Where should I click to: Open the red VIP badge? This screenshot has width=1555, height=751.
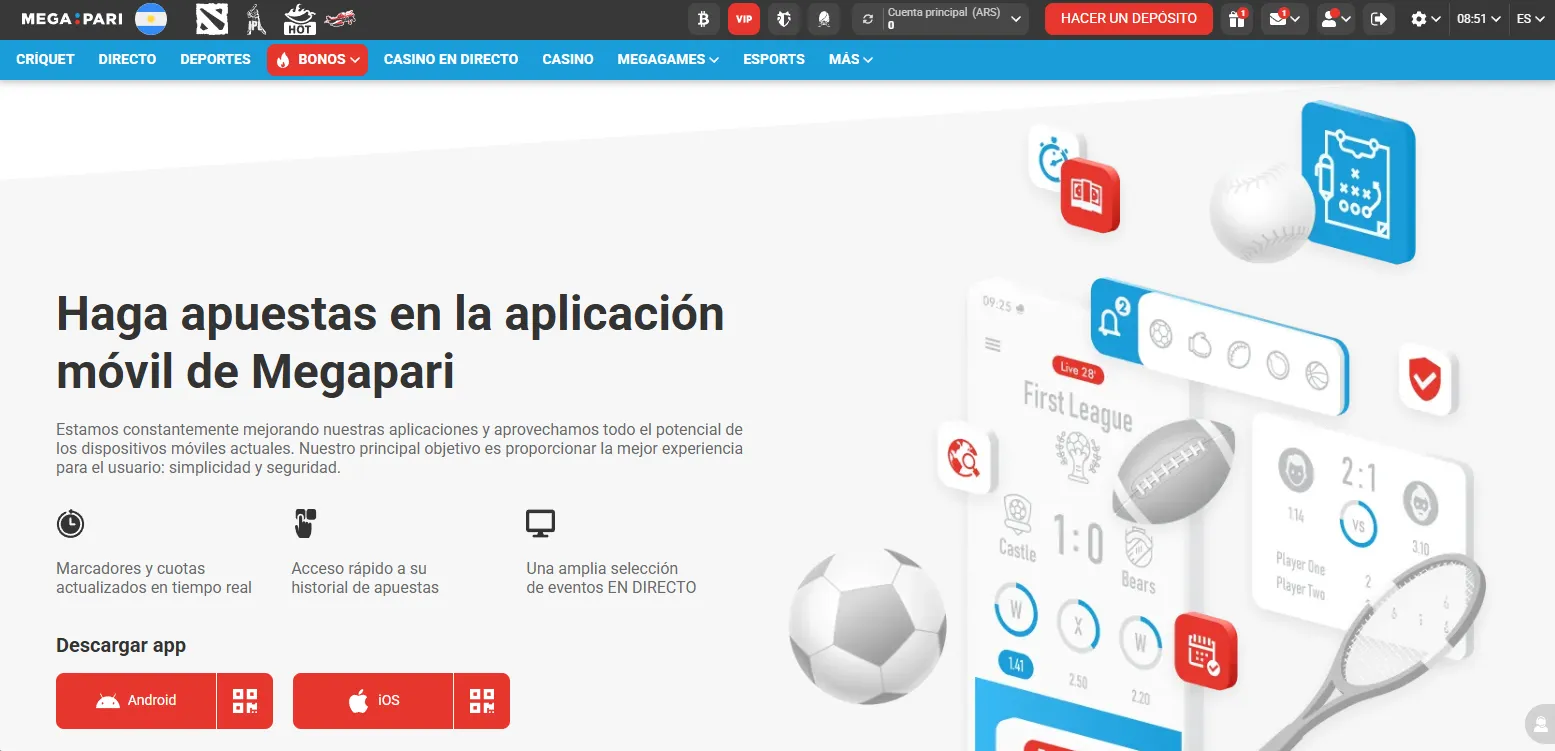pyautogui.click(x=744, y=19)
